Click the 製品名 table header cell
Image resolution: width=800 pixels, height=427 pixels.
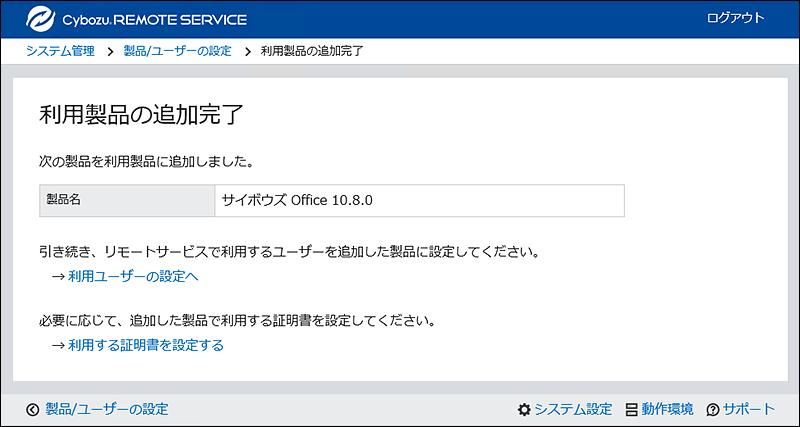click(x=127, y=200)
